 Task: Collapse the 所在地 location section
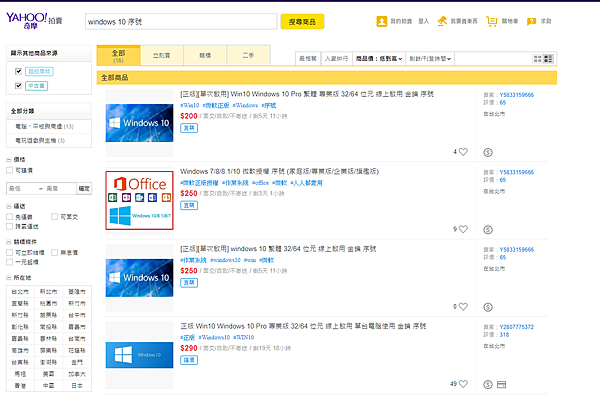(x=9, y=278)
